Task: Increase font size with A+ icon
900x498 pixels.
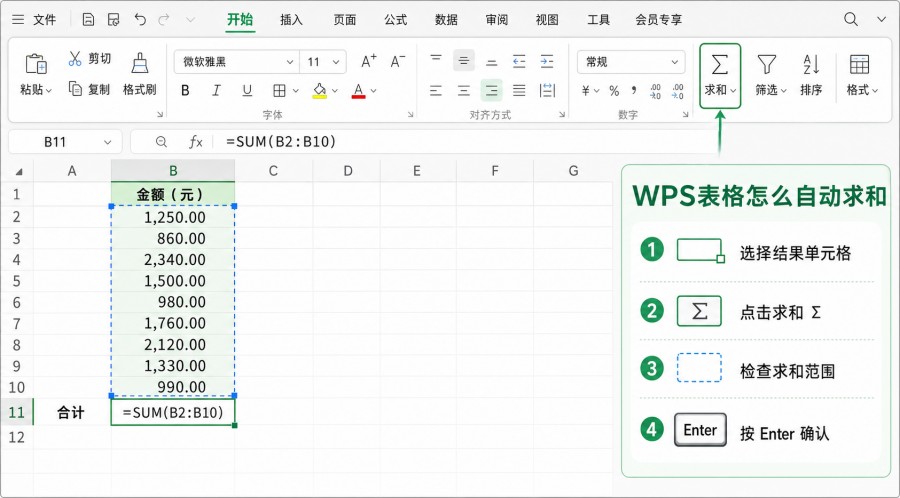Action: coord(368,61)
